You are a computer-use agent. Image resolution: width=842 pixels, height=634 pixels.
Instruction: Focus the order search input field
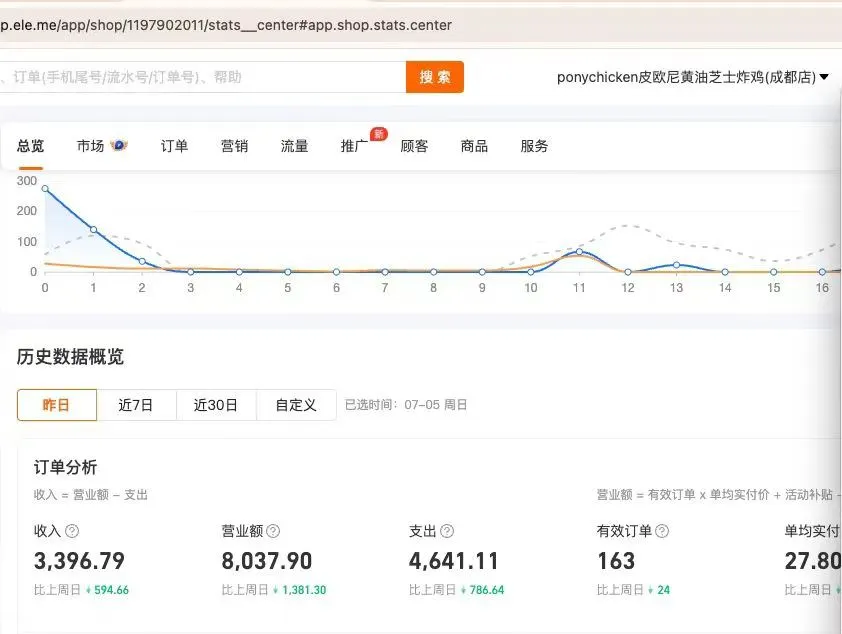point(202,77)
